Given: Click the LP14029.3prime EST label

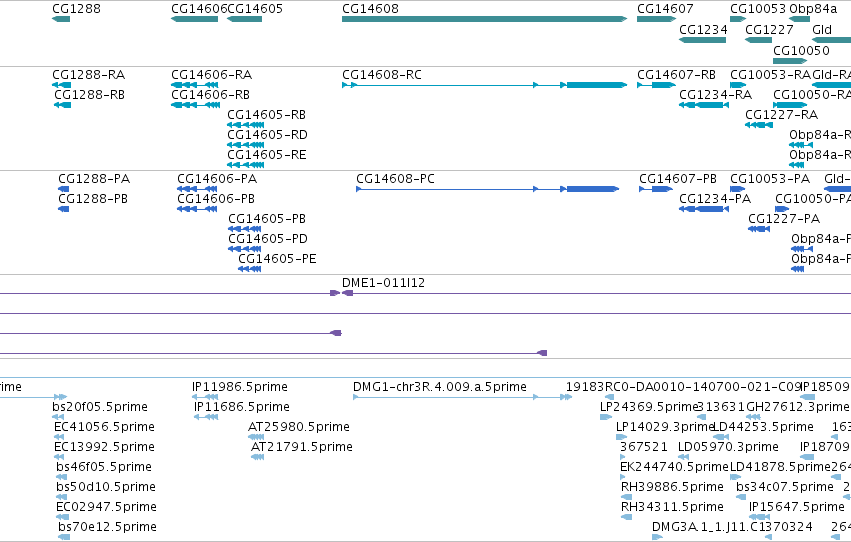Looking at the screenshot, I should pos(664,426).
